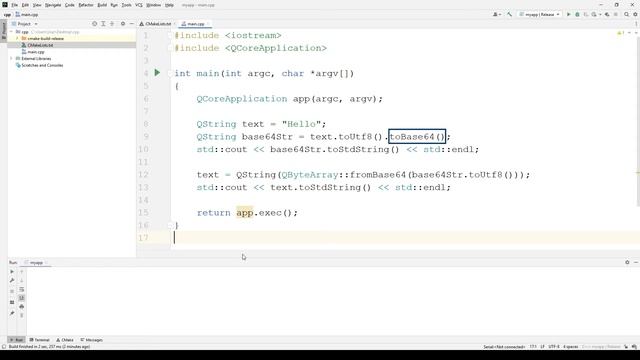Open the Edit menu
Image resolution: width=640 pixels, height=360 pixels.
[x=25, y=5]
